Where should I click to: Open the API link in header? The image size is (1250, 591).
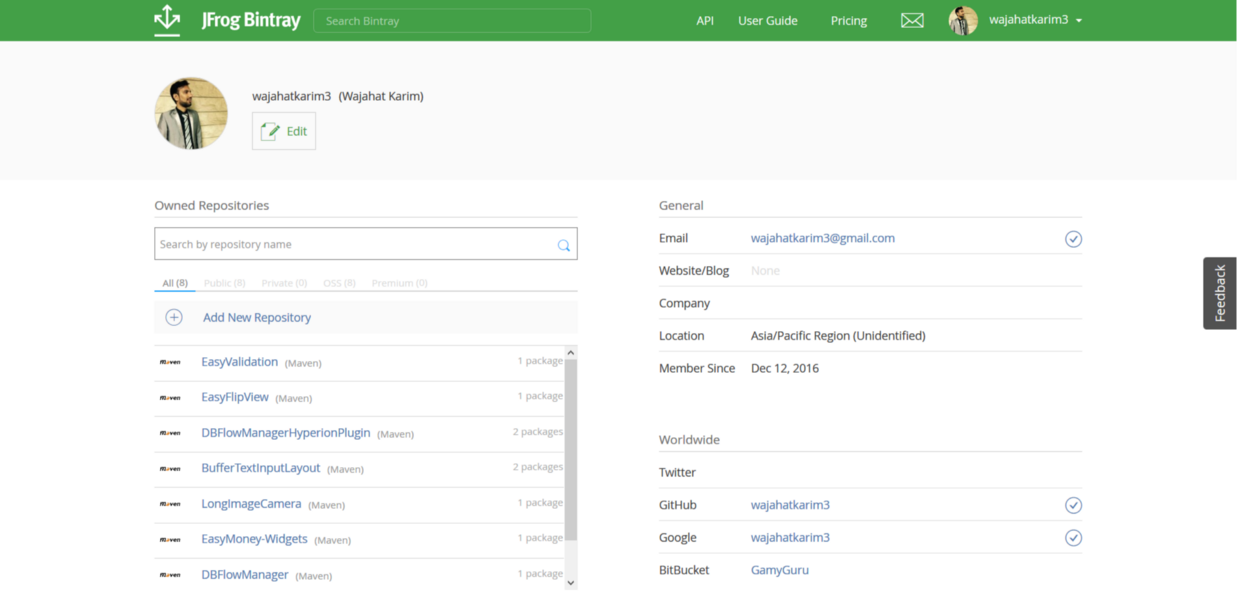coord(705,21)
